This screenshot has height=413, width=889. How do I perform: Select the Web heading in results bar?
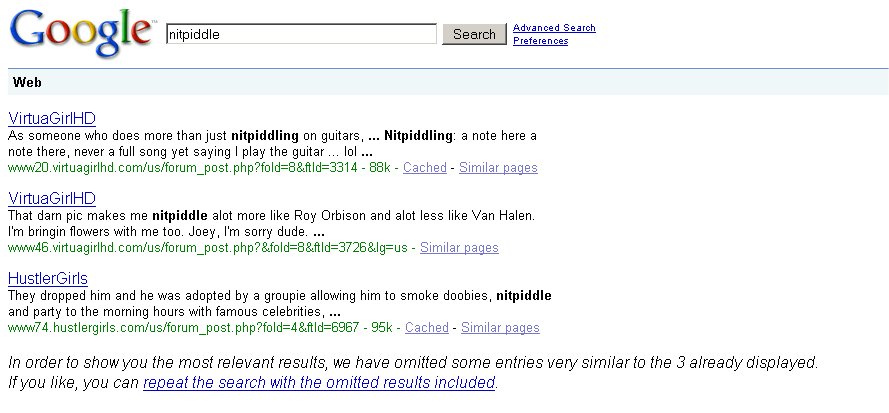(27, 83)
